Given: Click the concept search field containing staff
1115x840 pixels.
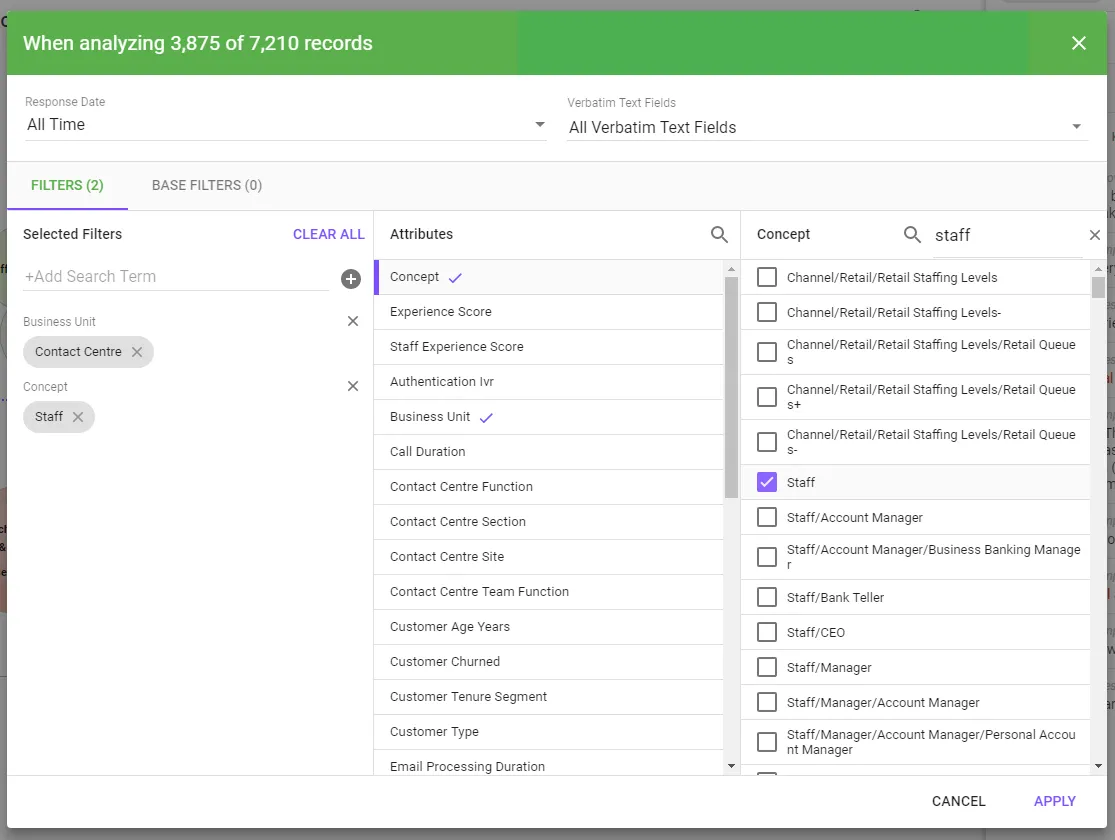Looking at the screenshot, I should tap(1008, 235).
